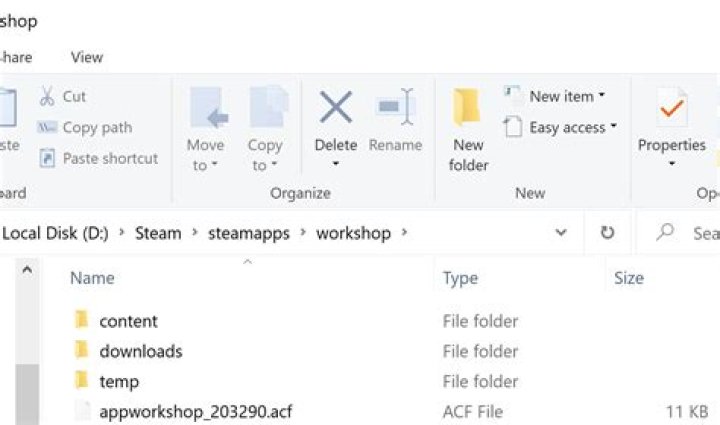Viewport: 720px width, 425px height.
Task: Open the Share ribbon tab
Action: click(17, 57)
